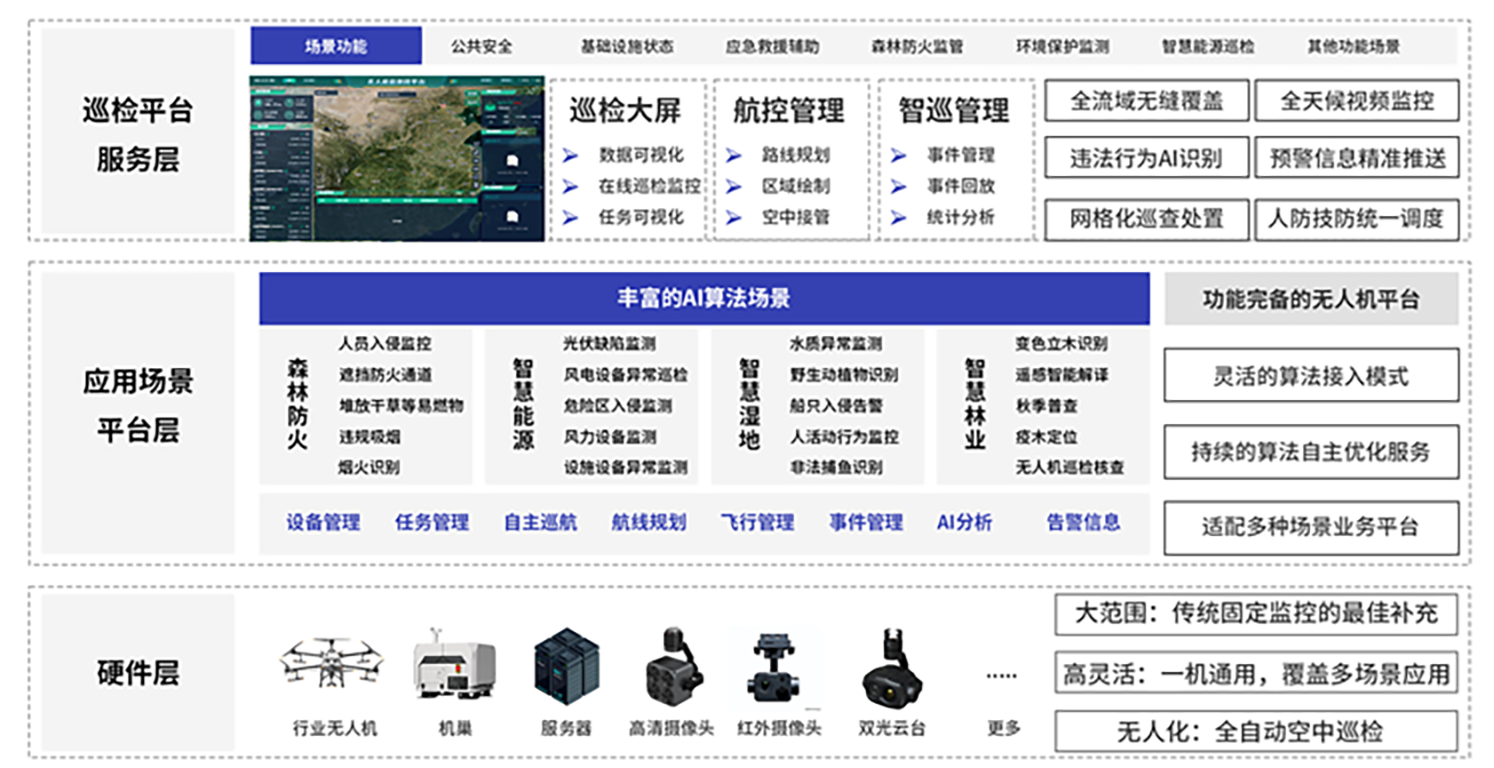This screenshot has height=768, width=1494.
Task: Open the 告警信息 link
Action: [1085, 521]
